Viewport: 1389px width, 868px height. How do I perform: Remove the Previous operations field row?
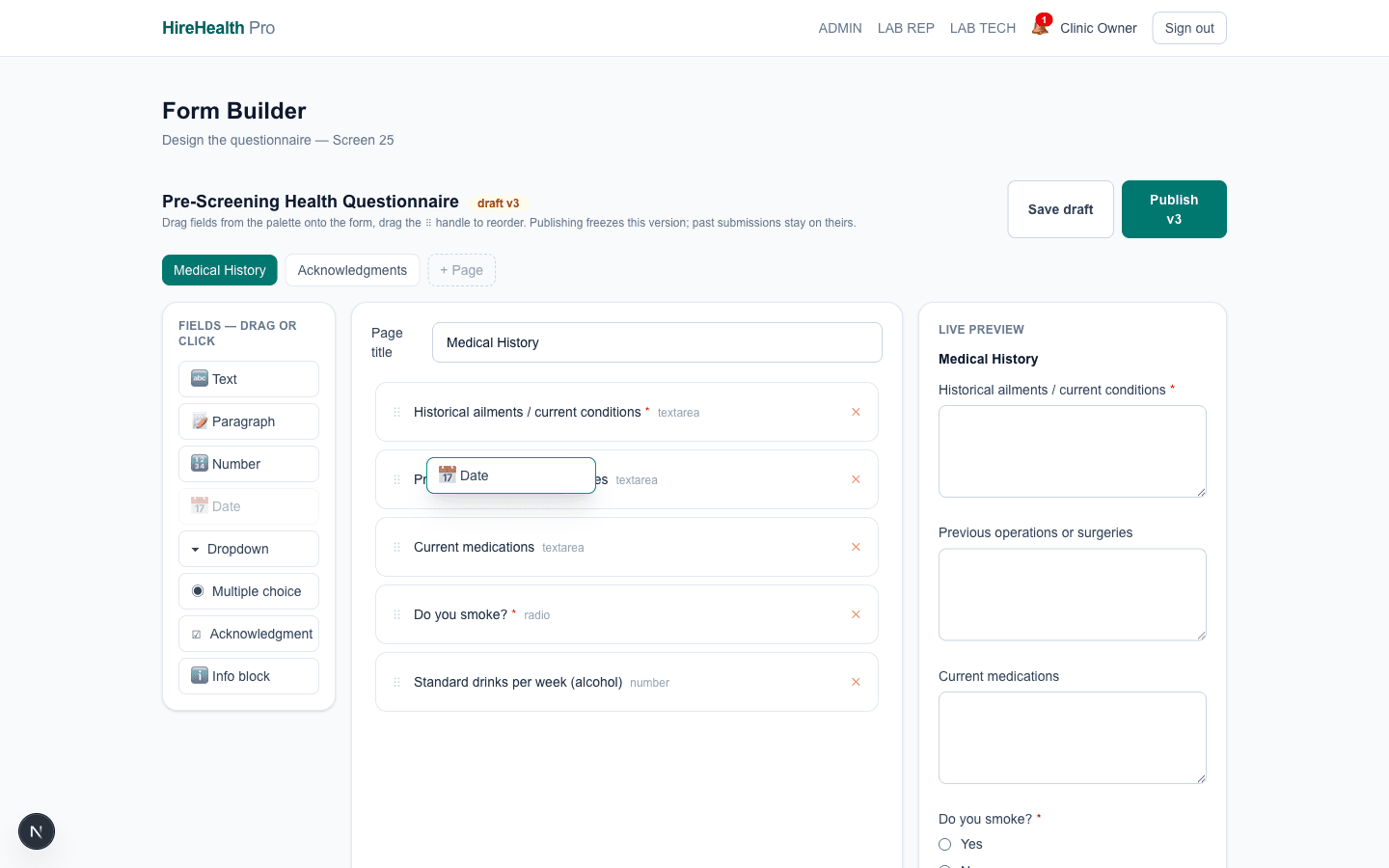tap(856, 479)
